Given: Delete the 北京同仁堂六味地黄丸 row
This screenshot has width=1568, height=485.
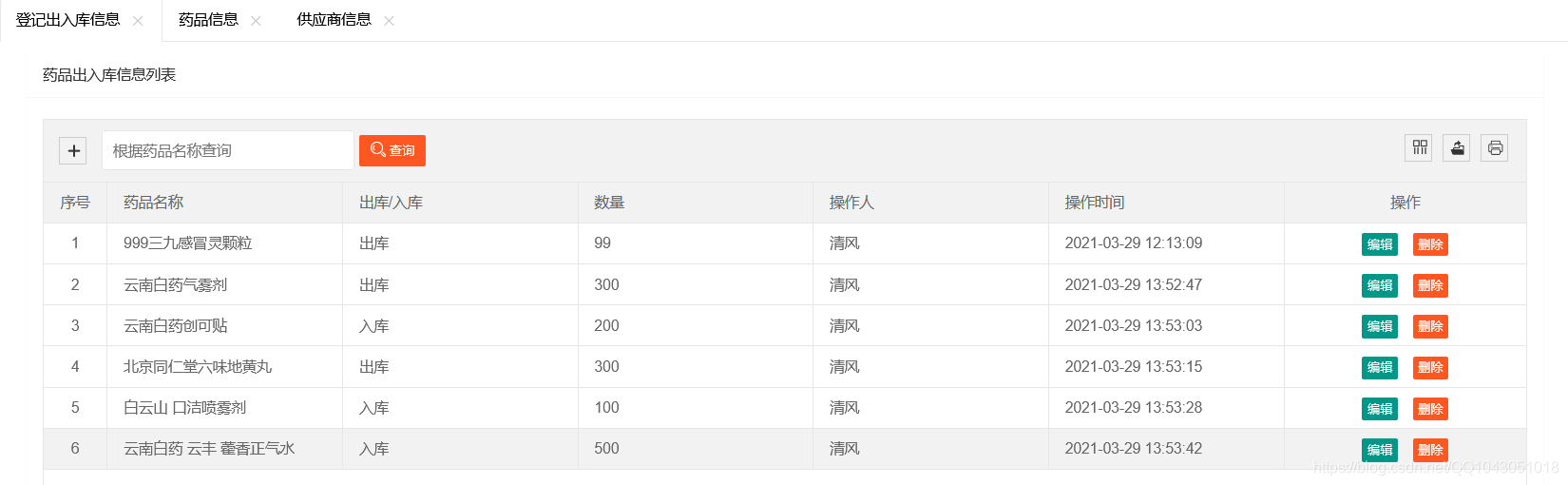Looking at the screenshot, I should coord(1430,367).
